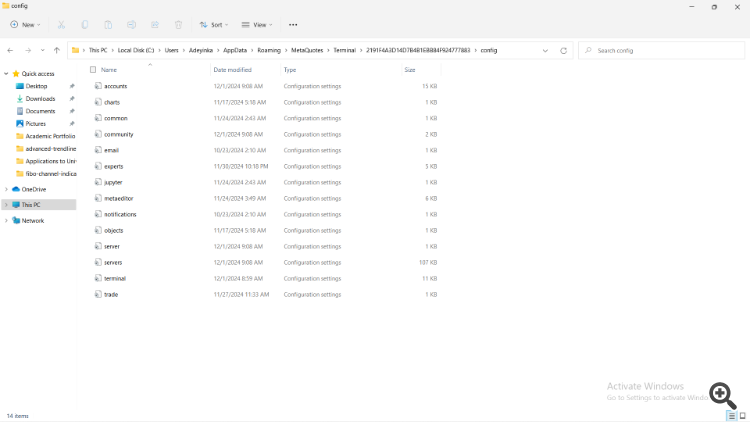Go back with the Back arrow
Viewport: 750px width, 422px height.
point(11,50)
